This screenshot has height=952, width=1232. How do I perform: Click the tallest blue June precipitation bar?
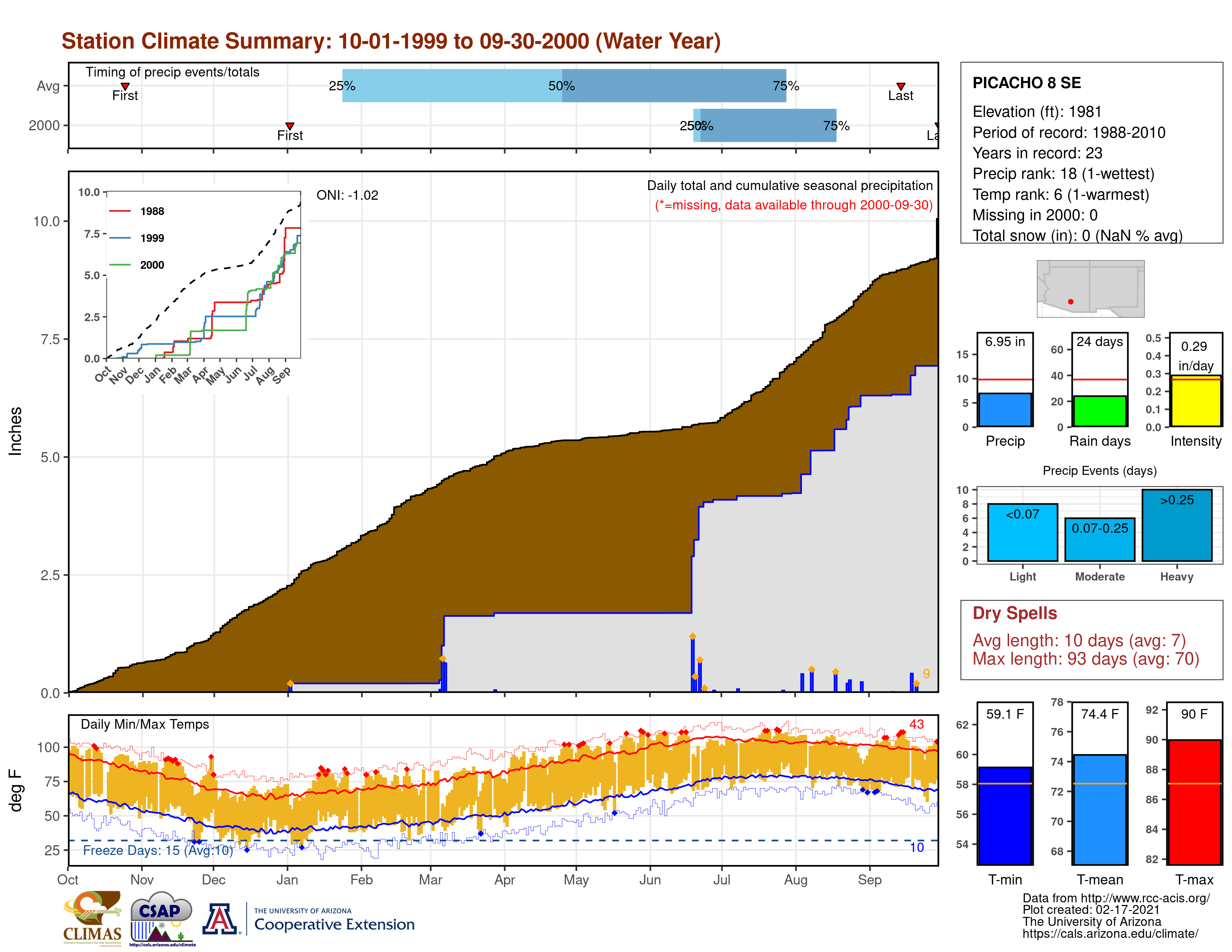[692, 664]
